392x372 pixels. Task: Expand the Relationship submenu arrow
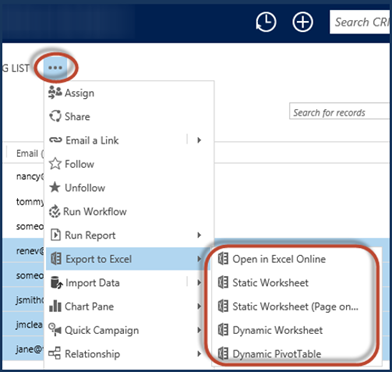click(199, 354)
